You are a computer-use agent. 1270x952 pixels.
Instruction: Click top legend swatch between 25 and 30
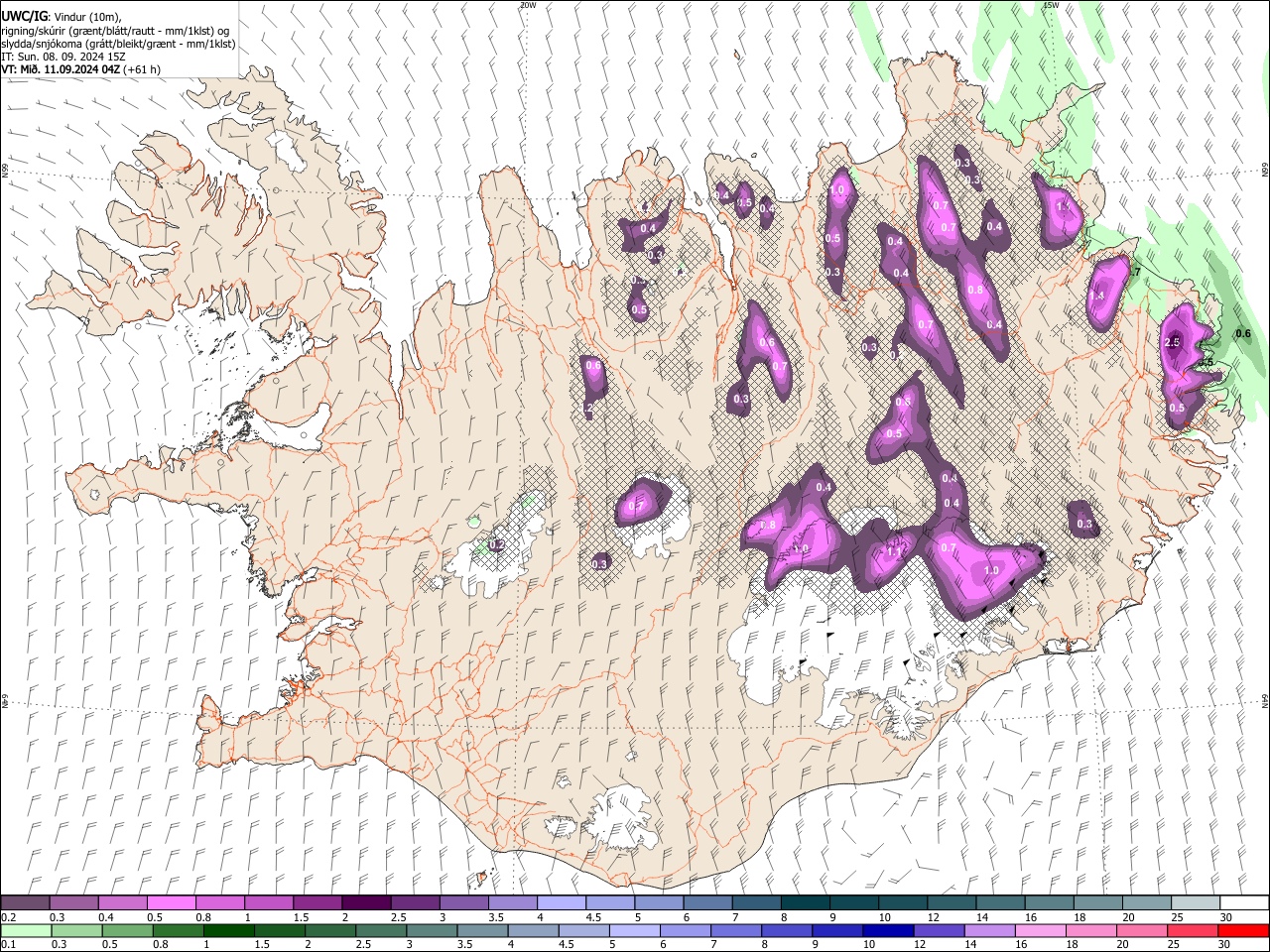pos(1197,902)
